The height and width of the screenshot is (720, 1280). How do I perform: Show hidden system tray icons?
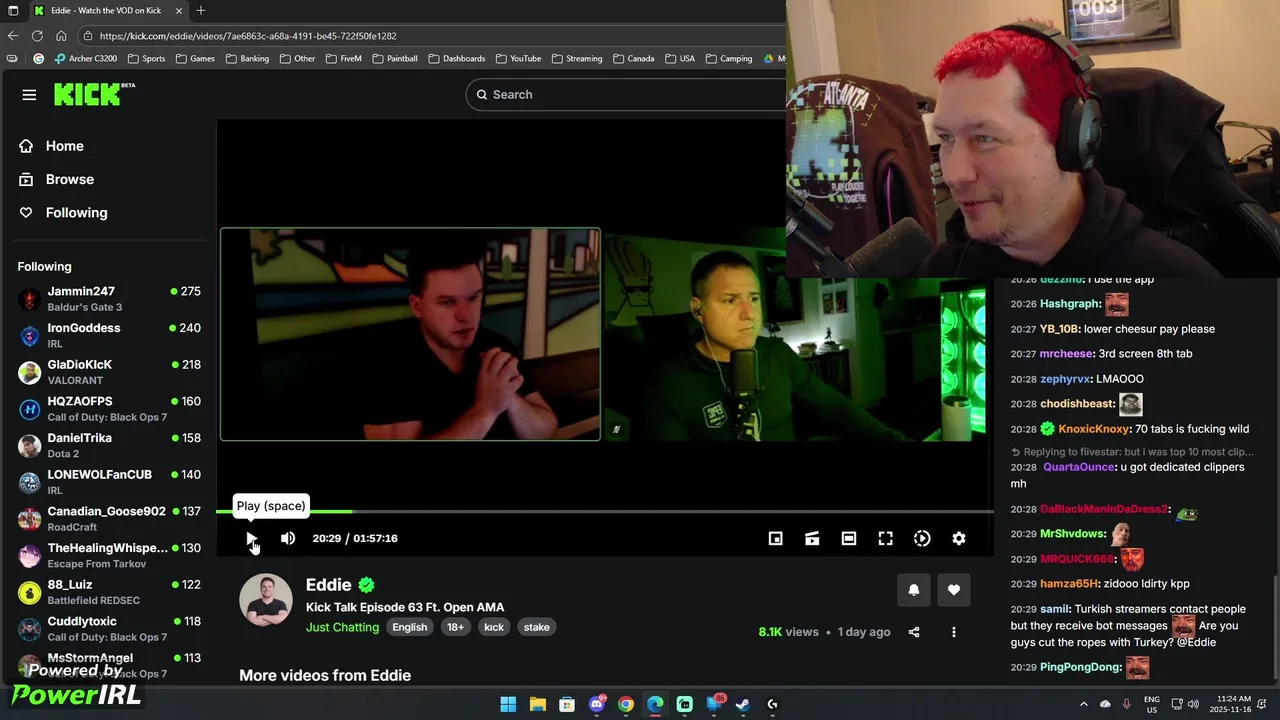coord(1083,704)
